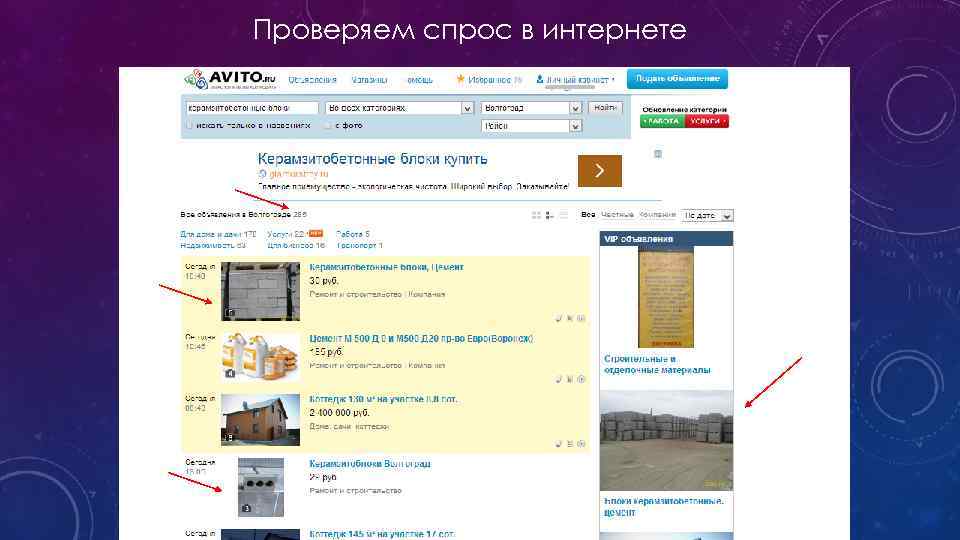Screen dimensions: 960x540
Task: Open the yellow sign VIP thumbnail
Action: [x=666, y=298]
